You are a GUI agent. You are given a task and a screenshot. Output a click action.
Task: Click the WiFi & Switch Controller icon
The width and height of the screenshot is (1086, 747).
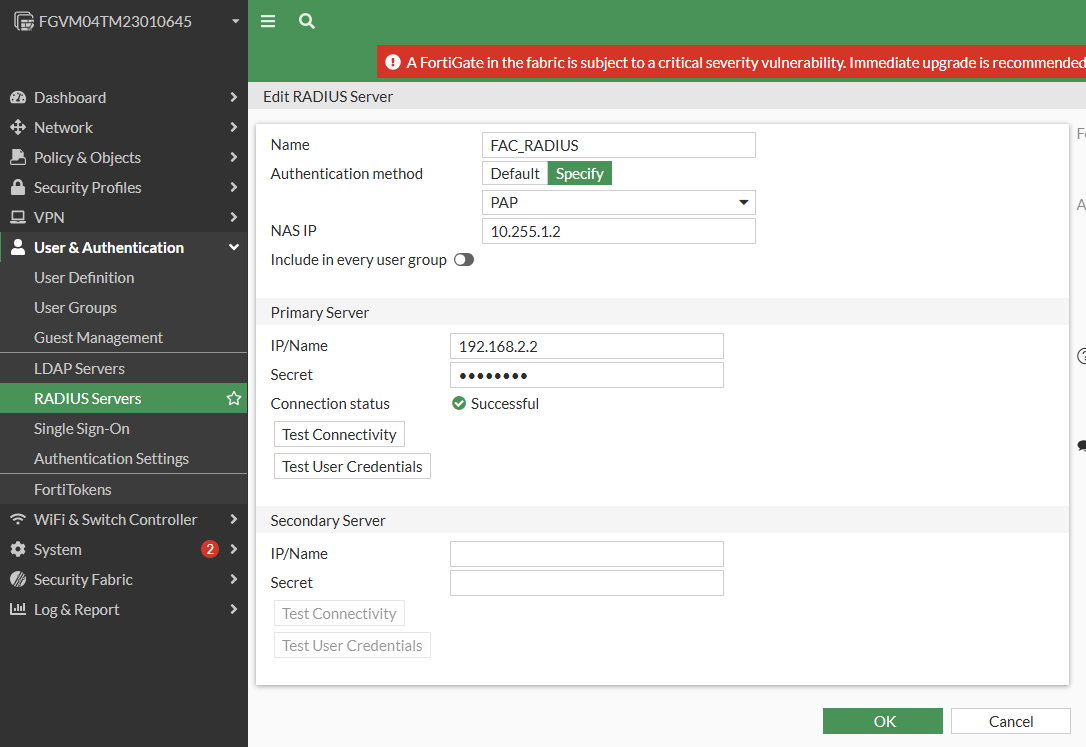pos(17,520)
